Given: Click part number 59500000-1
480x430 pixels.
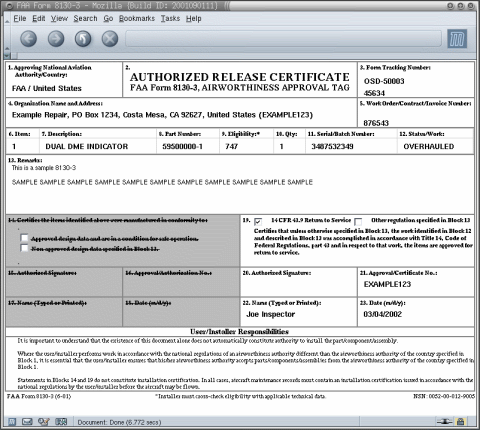Looking at the screenshot, I should click(182, 146).
